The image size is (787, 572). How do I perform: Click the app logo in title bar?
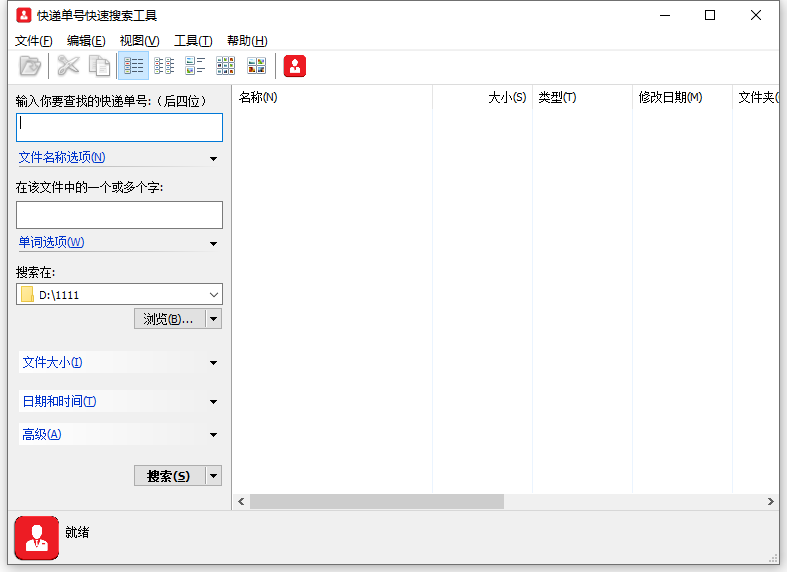coord(24,15)
